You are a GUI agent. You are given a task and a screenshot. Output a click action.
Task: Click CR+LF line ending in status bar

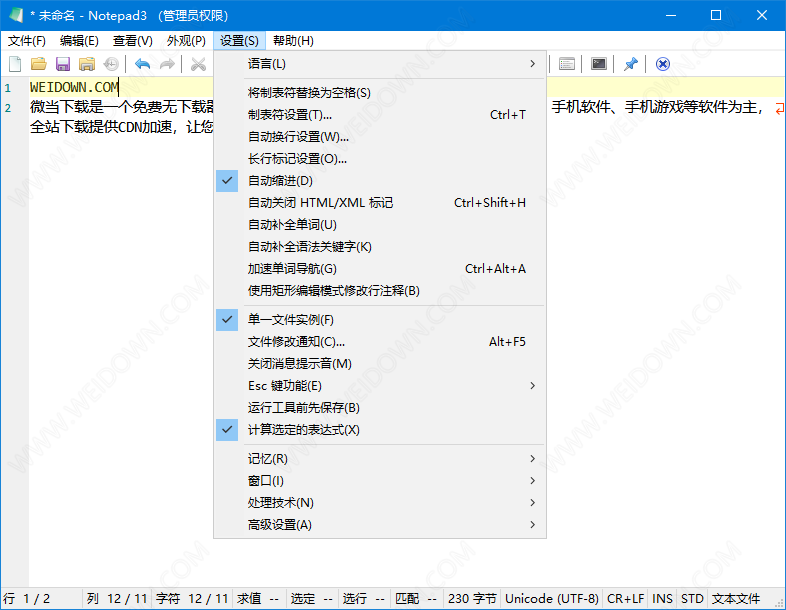pos(626,599)
